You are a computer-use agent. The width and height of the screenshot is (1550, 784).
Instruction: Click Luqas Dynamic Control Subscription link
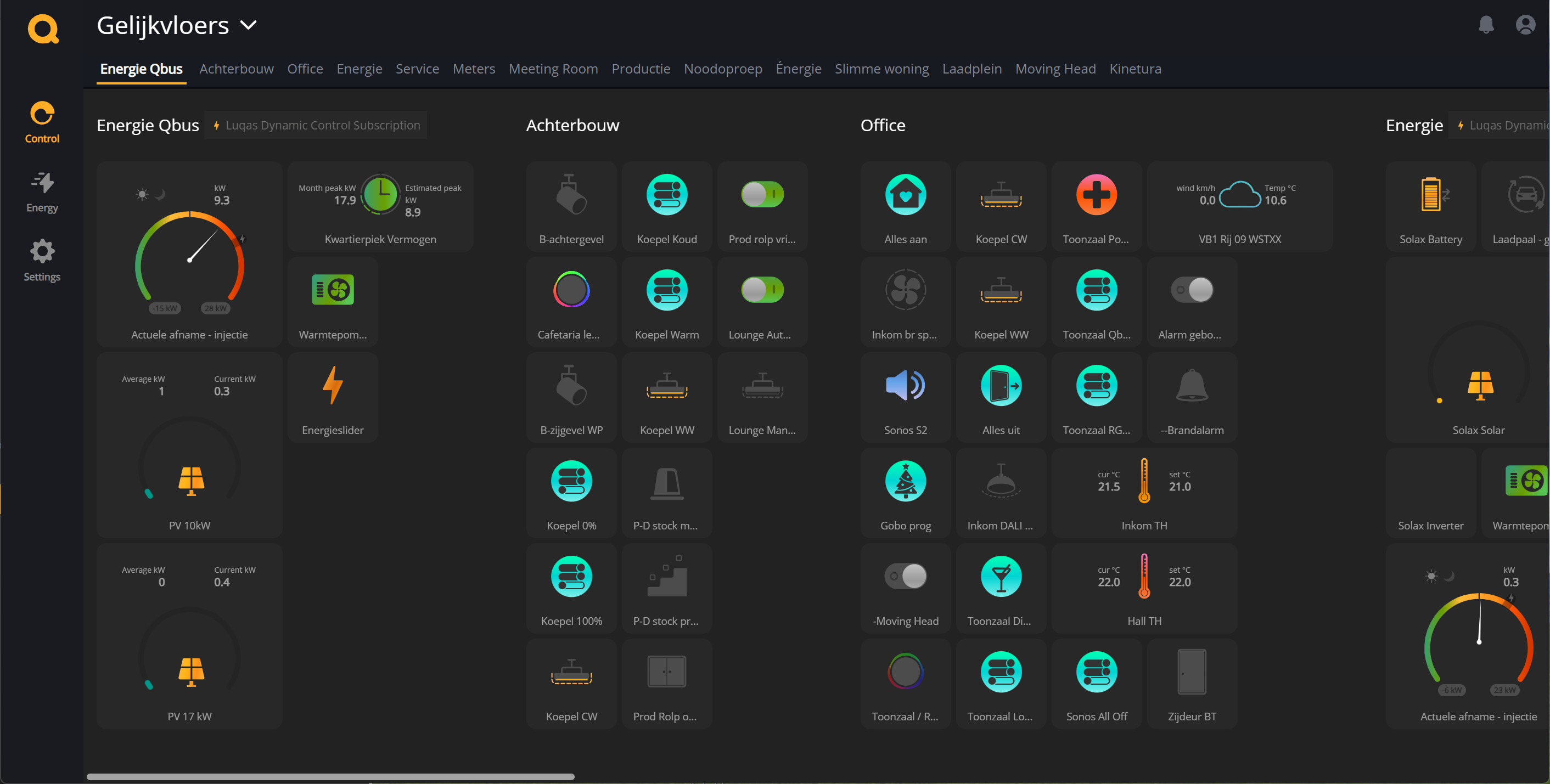[316, 125]
